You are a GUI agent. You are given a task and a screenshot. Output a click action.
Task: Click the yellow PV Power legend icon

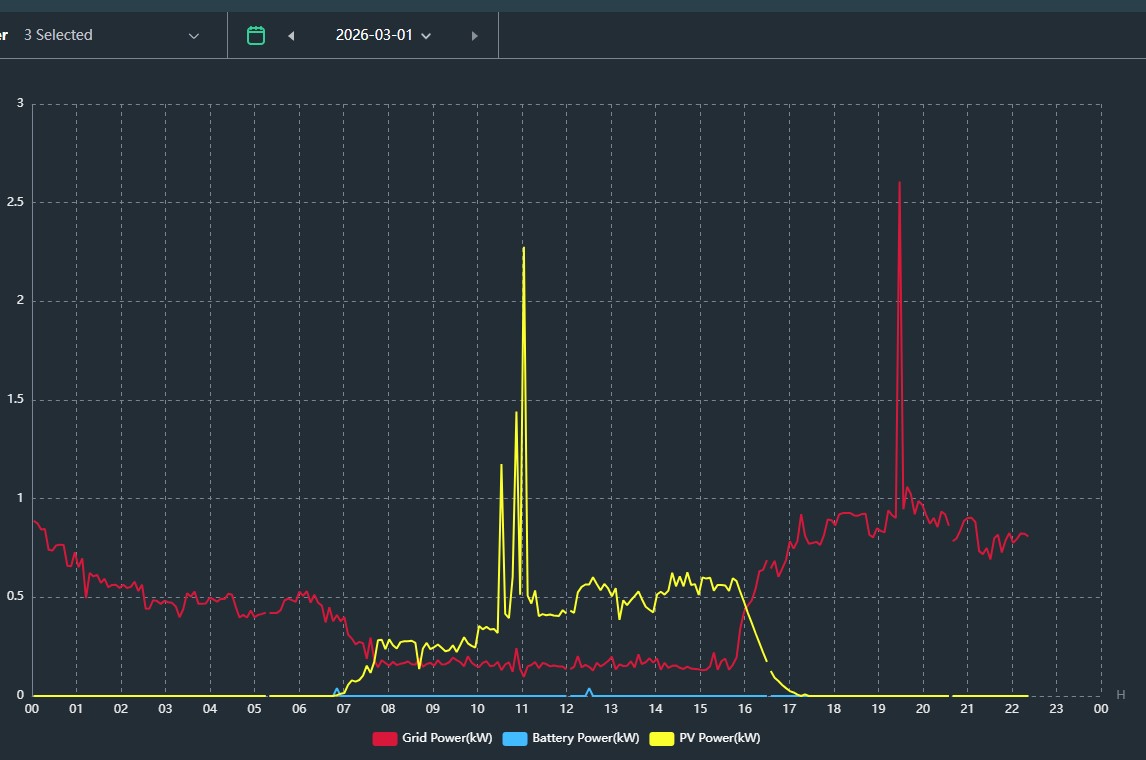point(662,739)
